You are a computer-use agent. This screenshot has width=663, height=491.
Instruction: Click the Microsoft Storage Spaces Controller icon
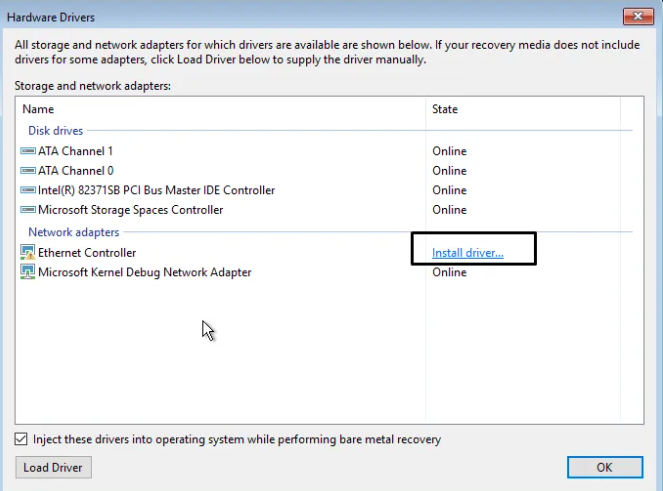tap(28, 210)
